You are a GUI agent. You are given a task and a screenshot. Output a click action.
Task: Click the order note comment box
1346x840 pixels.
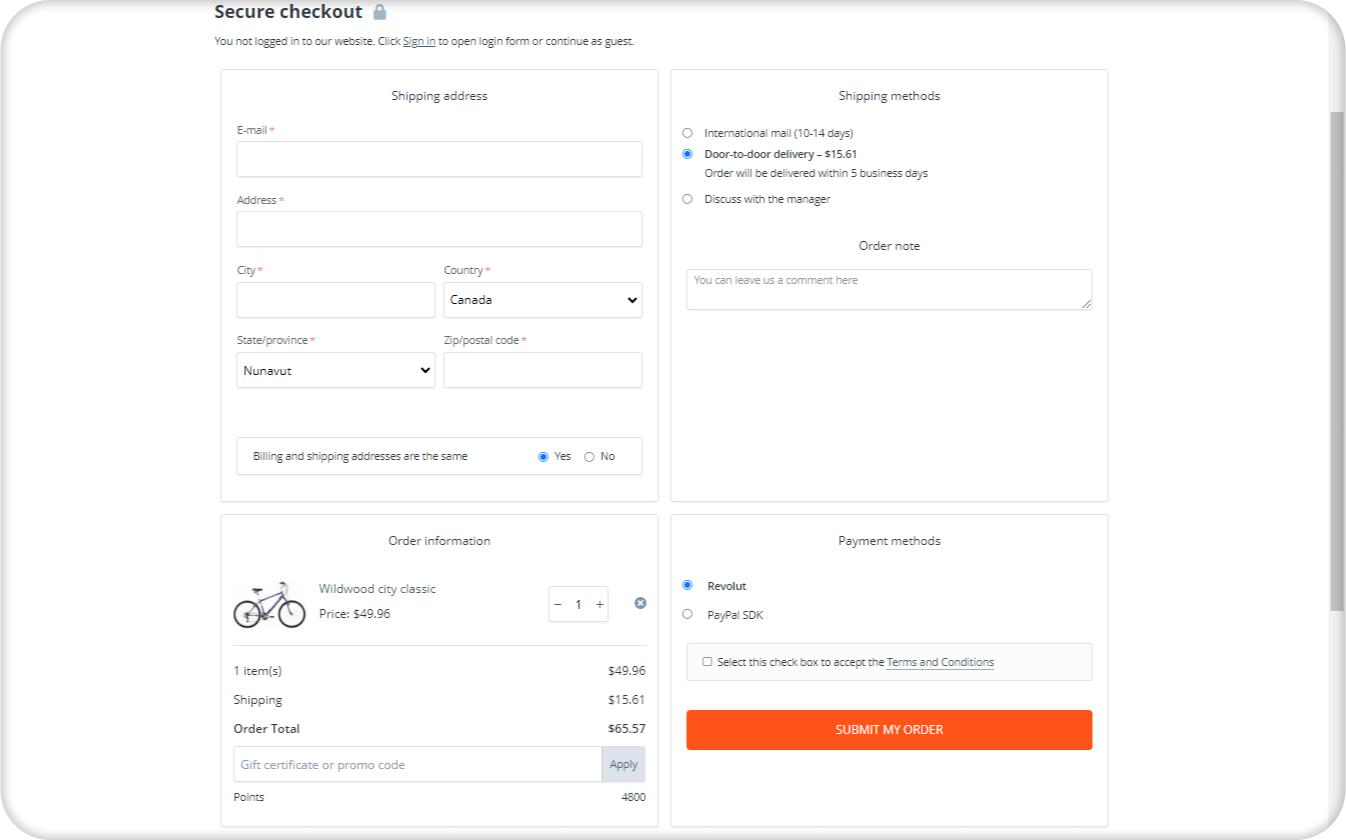pyautogui.click(x=889, y=289)
